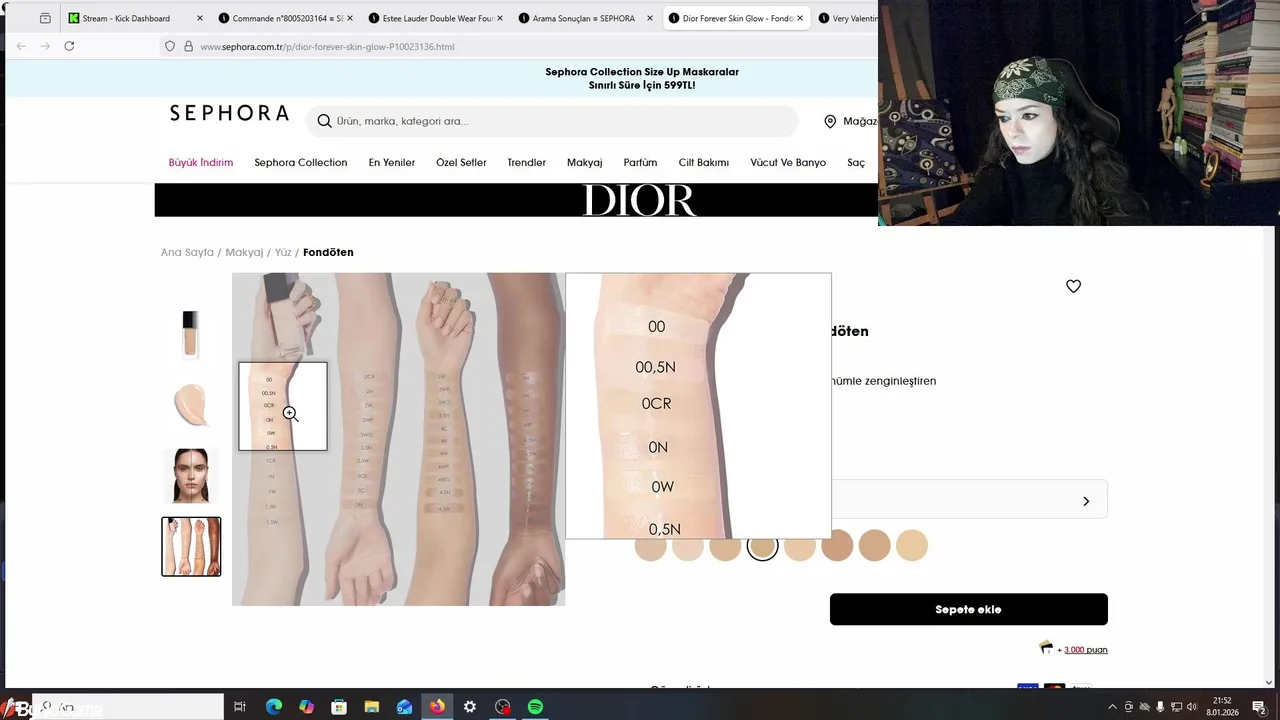Open the Vücut Ve Banyo menu
The image size is (1280, 720).
788,162
